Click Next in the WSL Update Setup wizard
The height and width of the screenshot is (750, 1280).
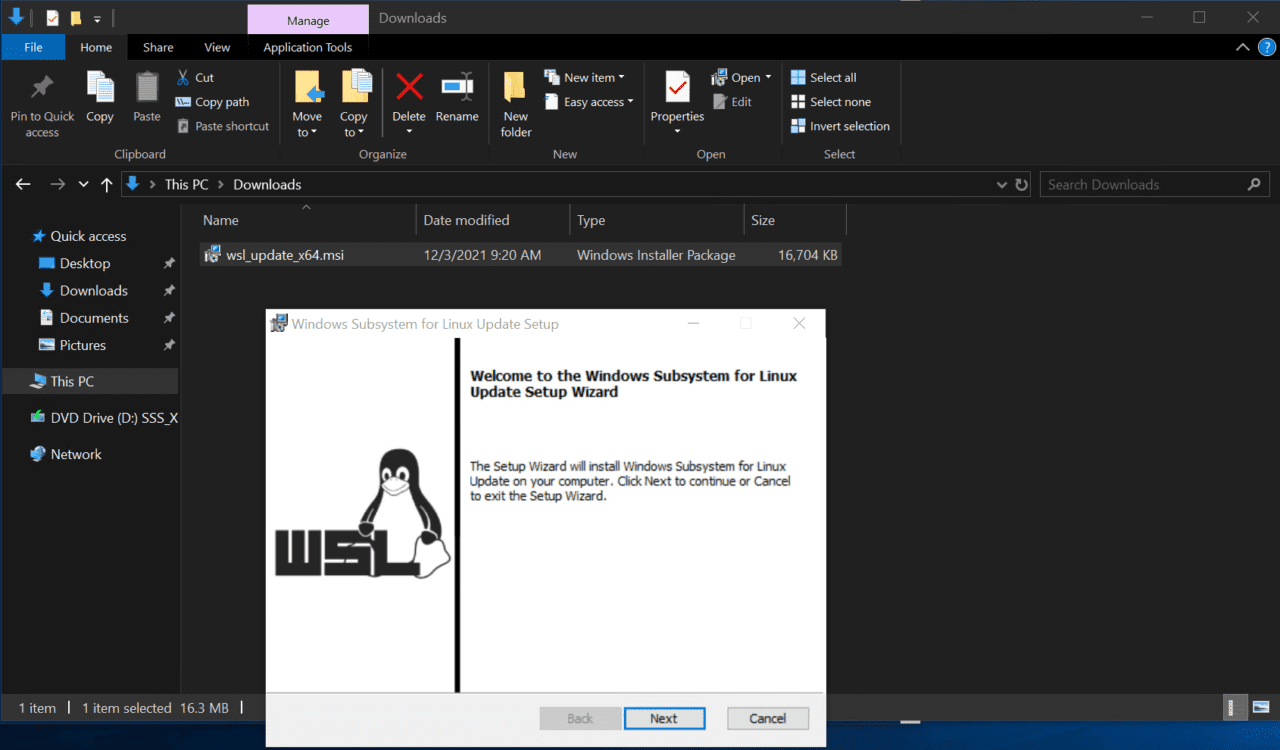[x=664, y=718]
